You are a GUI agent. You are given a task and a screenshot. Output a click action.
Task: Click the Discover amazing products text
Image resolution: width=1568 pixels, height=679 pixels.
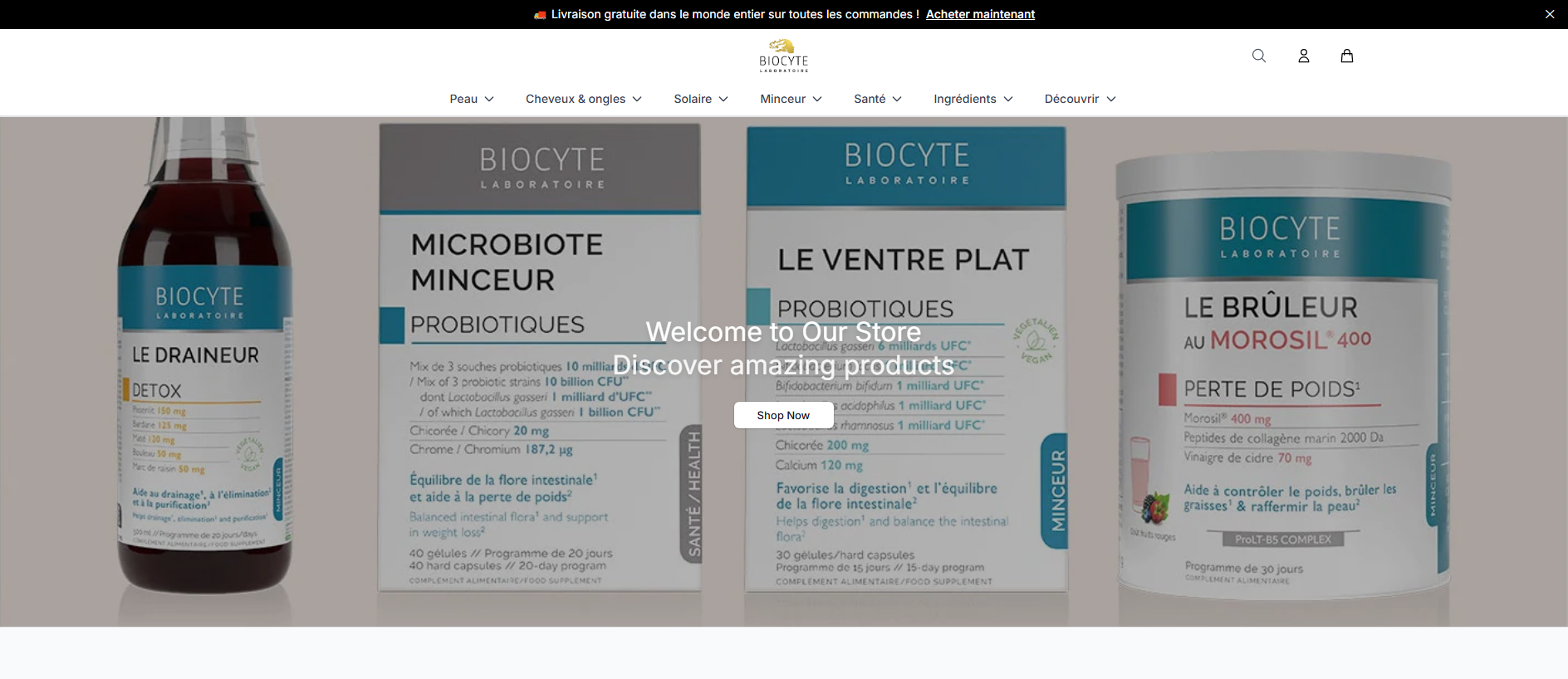783,365
